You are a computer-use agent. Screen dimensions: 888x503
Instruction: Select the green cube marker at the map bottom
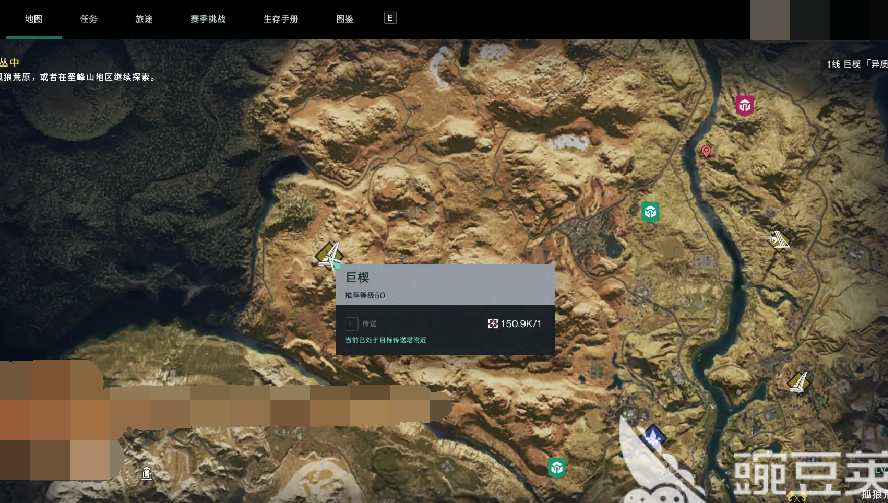(557, 468)
